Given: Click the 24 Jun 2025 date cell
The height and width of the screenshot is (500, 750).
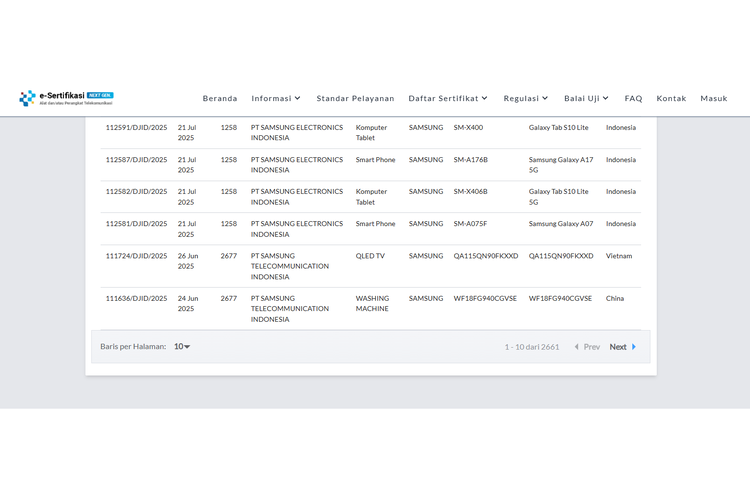Looking at the screenshot, I should (x=188, y=303).
